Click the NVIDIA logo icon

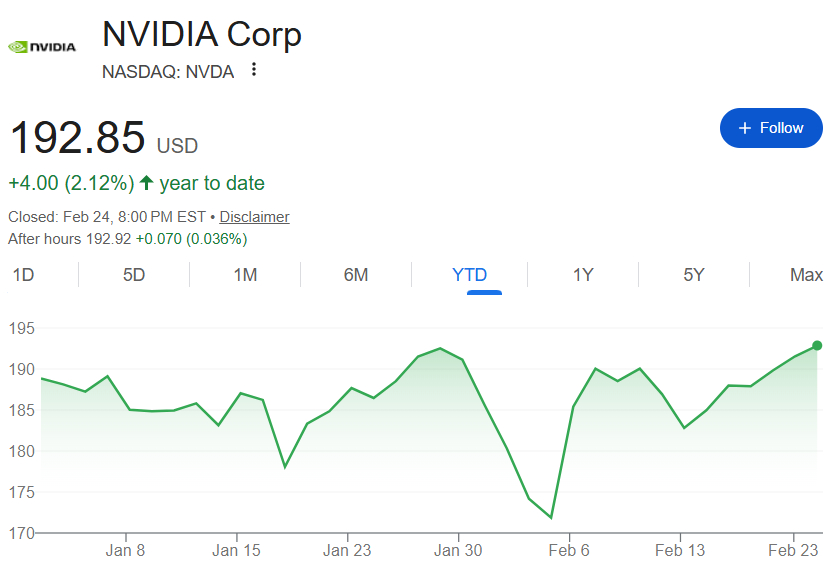pos(41,47)
